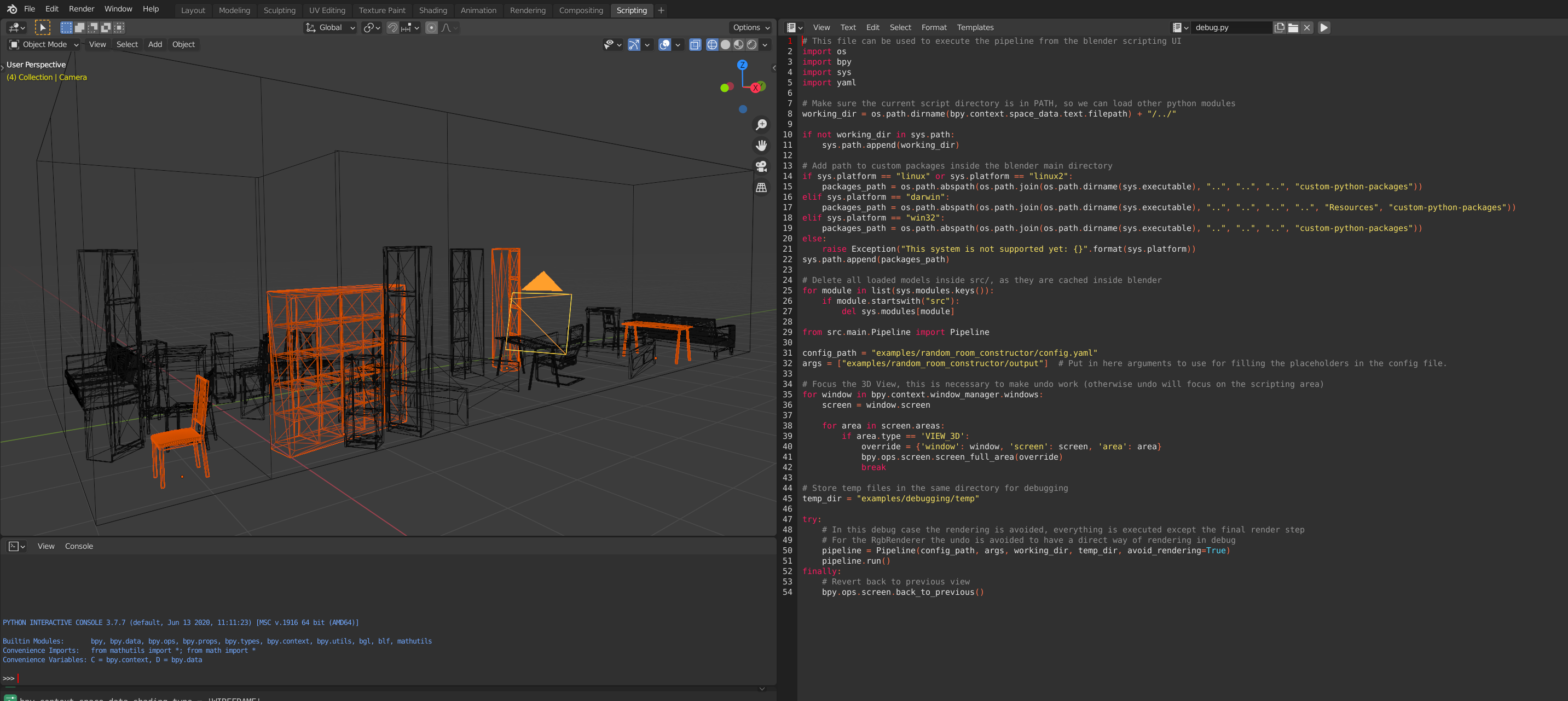This screenshot has width=1568, height=701.
Task: Click the Options button in viewport header
Action: click(x=749, y=27)
